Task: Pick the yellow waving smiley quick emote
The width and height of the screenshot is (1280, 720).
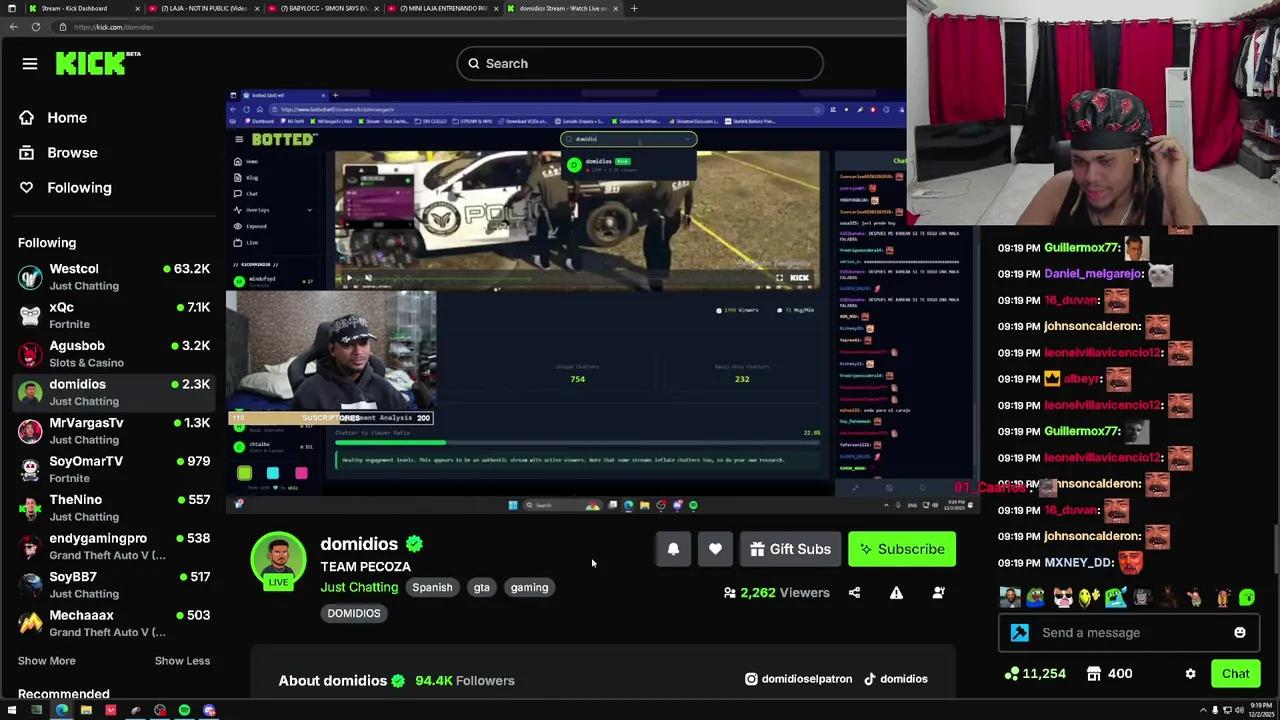Action: [x=1089, y=598]
